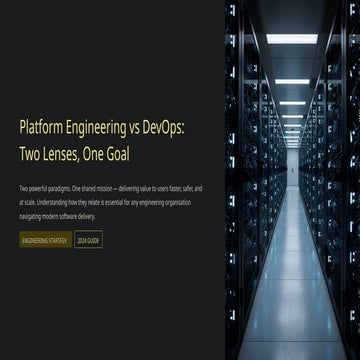The height and width of the screenshot is (360, 360).
Task: Click the subtitle "Two Lenses, One Goal"
Action: click(x=74, y=154)
